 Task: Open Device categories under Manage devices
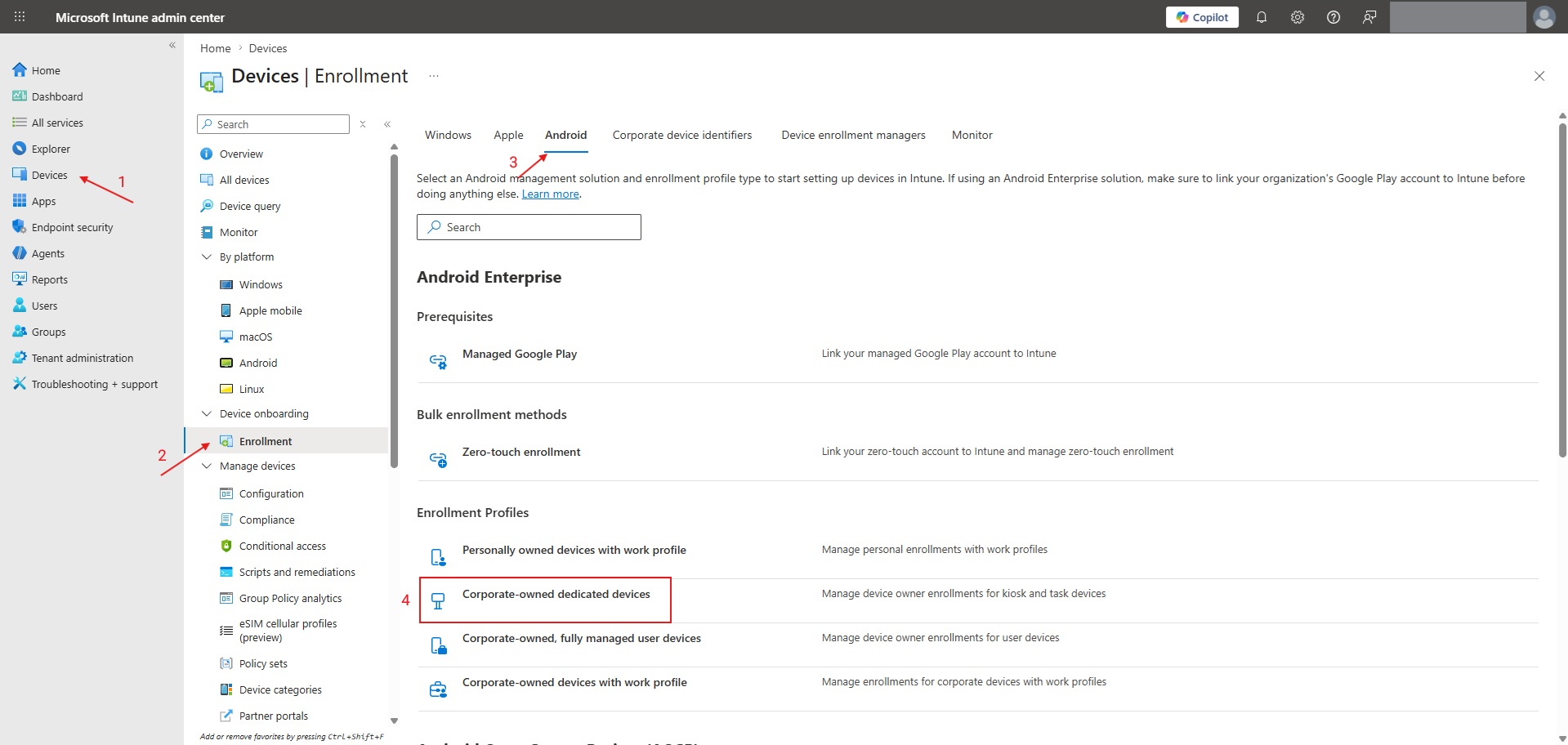pyautogui.click(x=280, y=689)
